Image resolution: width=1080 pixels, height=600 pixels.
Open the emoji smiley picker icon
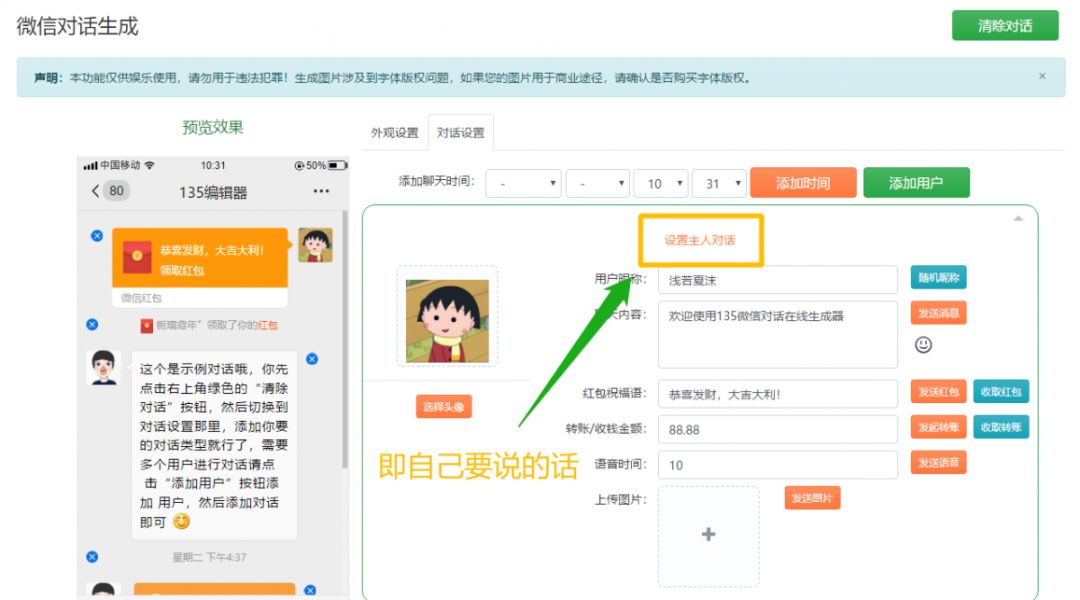pyautogui.click(x=923, y=344)
